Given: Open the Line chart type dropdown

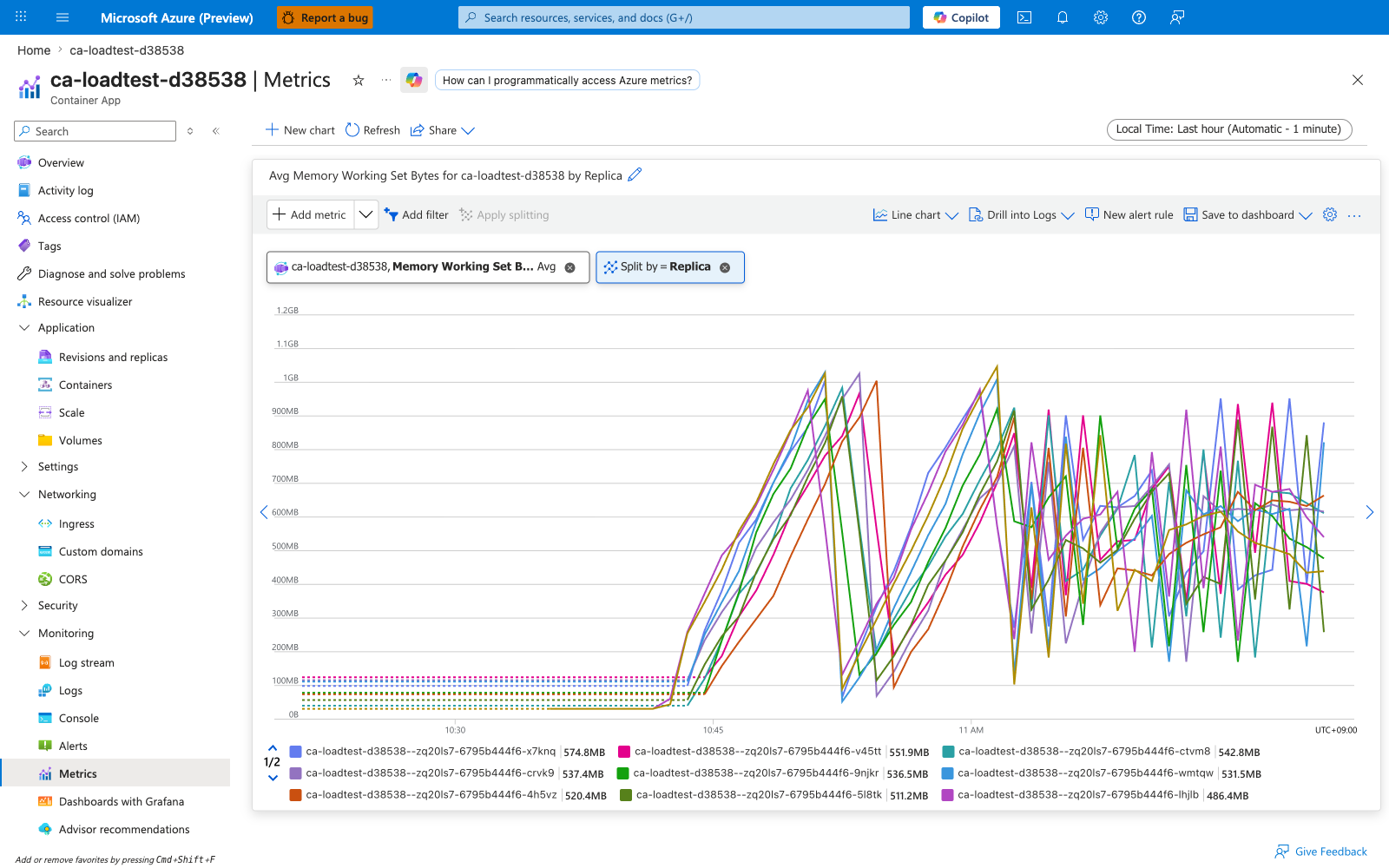Looking at the screenshot, I should click(x=916, y=214).
